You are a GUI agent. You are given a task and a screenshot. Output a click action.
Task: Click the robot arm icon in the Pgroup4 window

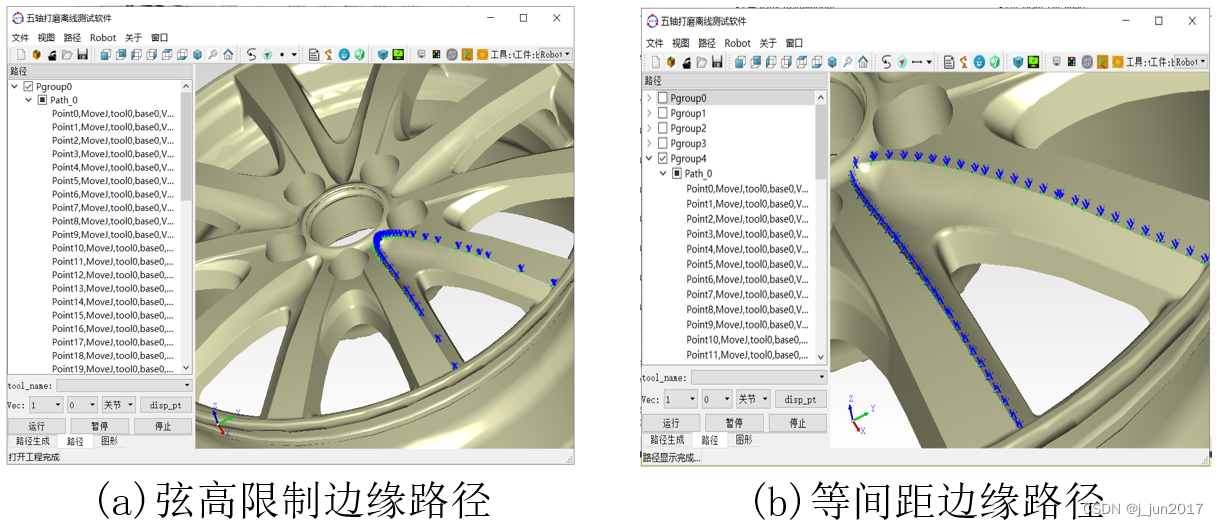coord(963,62)
